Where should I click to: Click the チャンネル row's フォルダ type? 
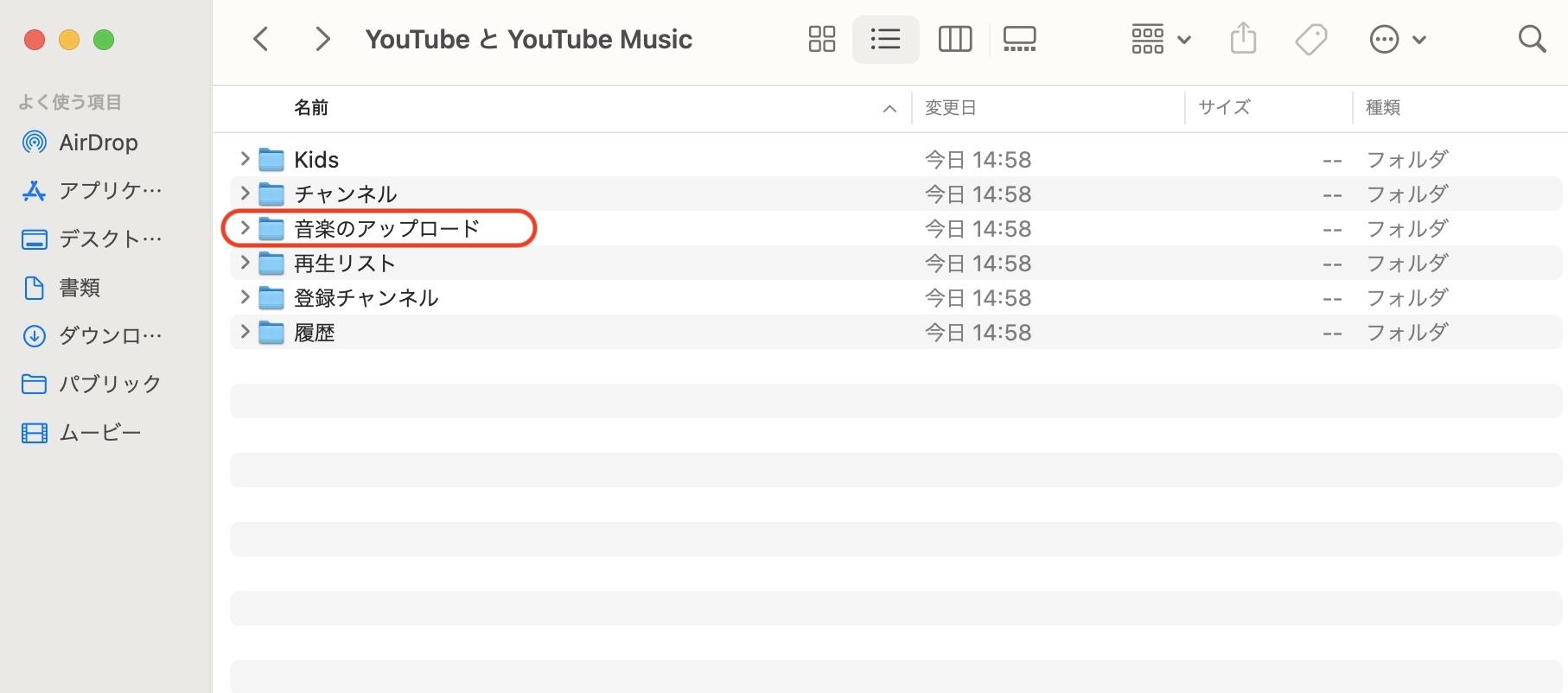coord(1407,194)
